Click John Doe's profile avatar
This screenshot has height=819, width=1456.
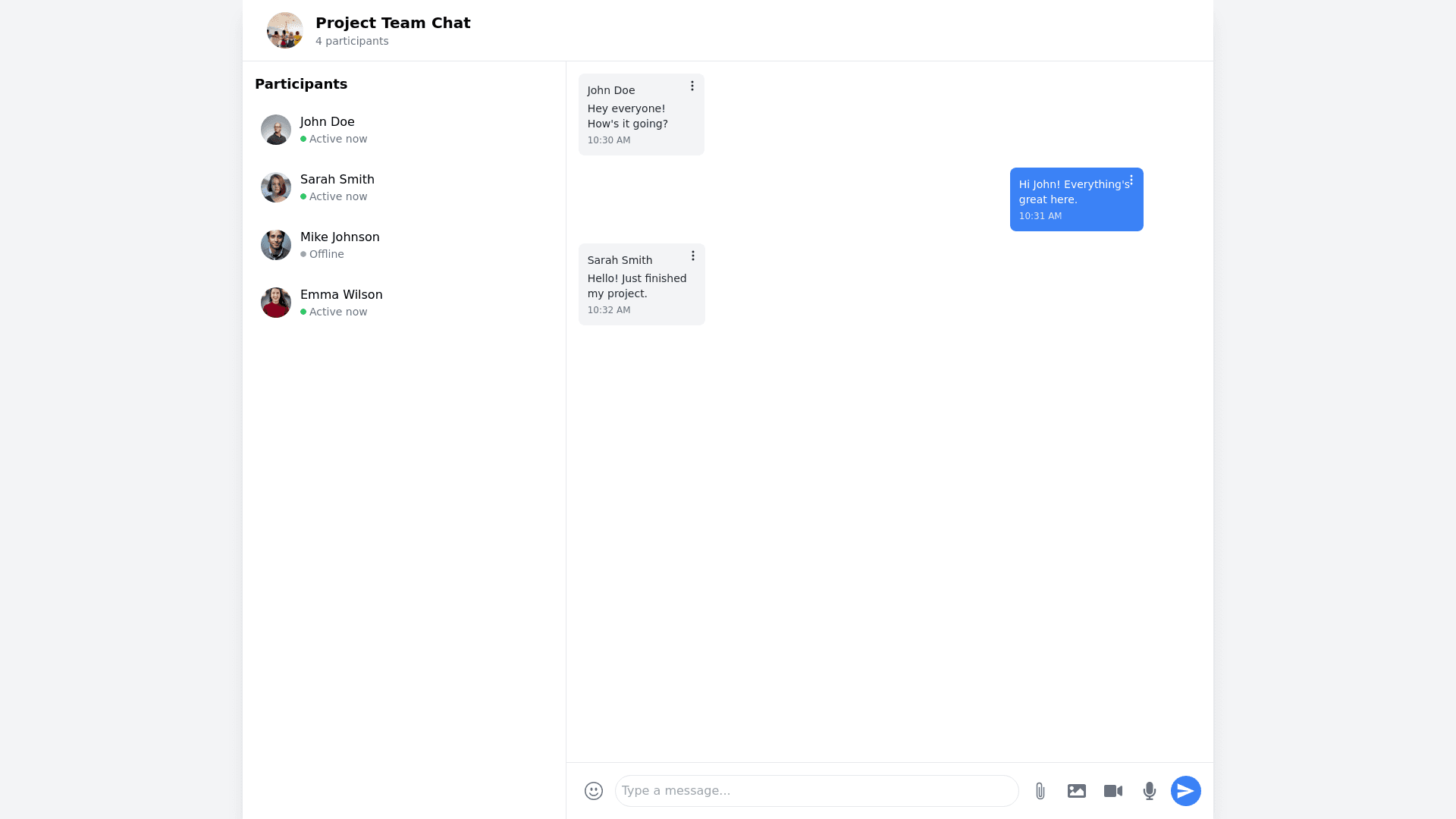[276, 130]
